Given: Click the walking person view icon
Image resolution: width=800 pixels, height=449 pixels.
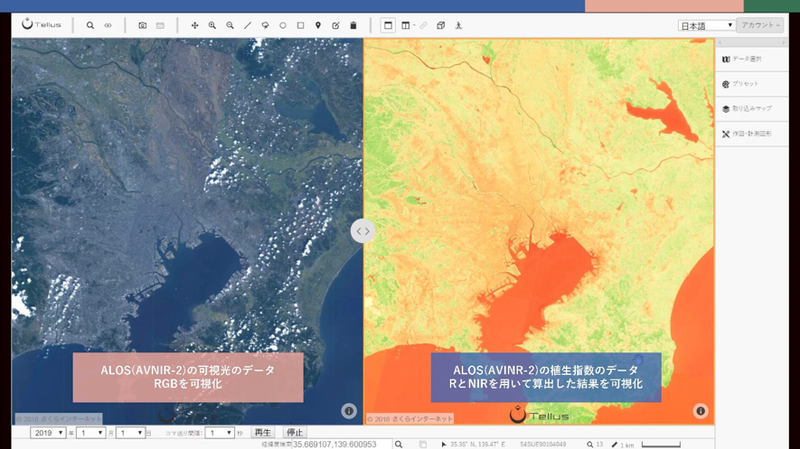Looking at the screenshot, I should point(459,26).
